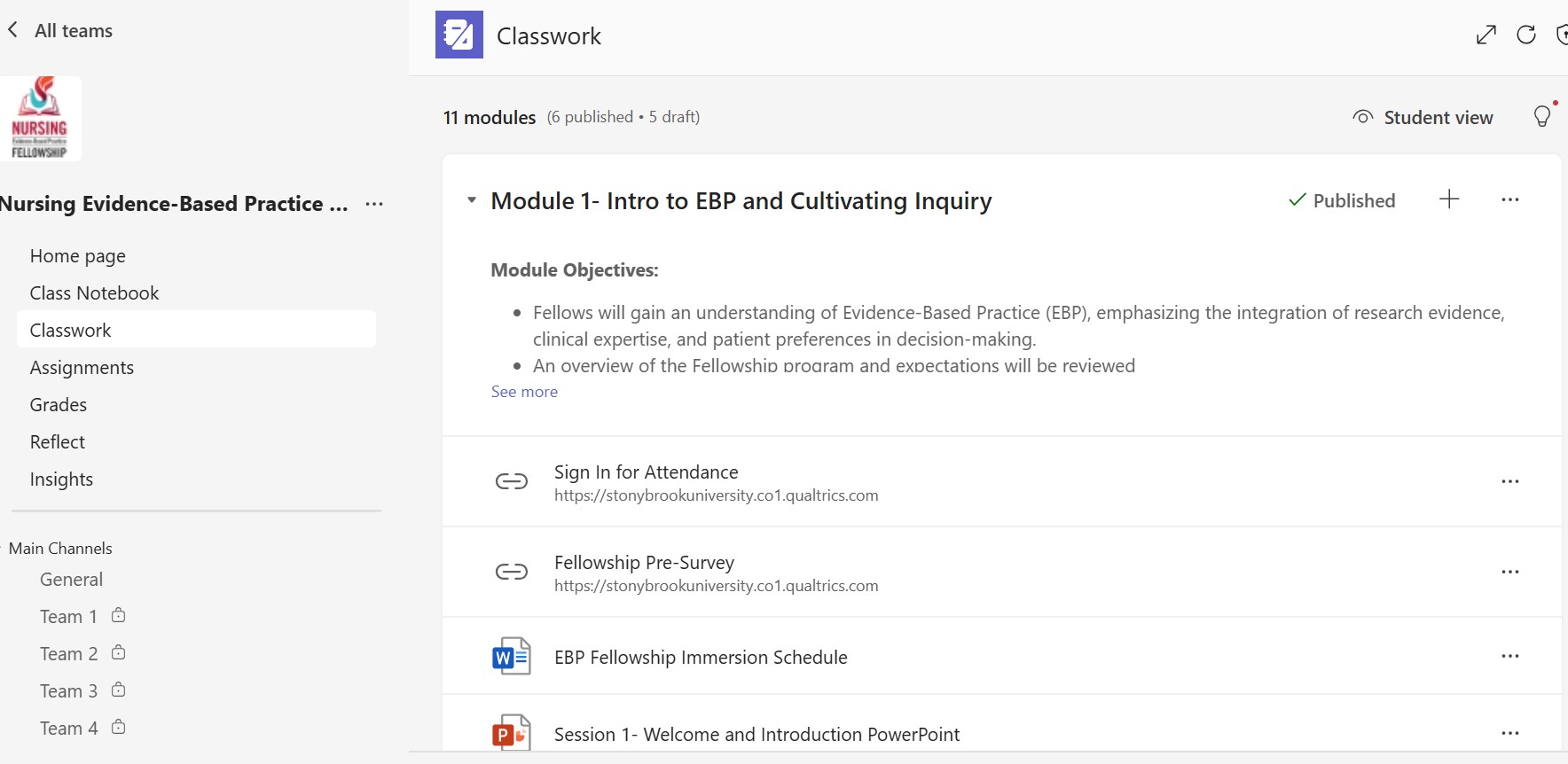
Task: Open Assignments
Action: [82, 368]
